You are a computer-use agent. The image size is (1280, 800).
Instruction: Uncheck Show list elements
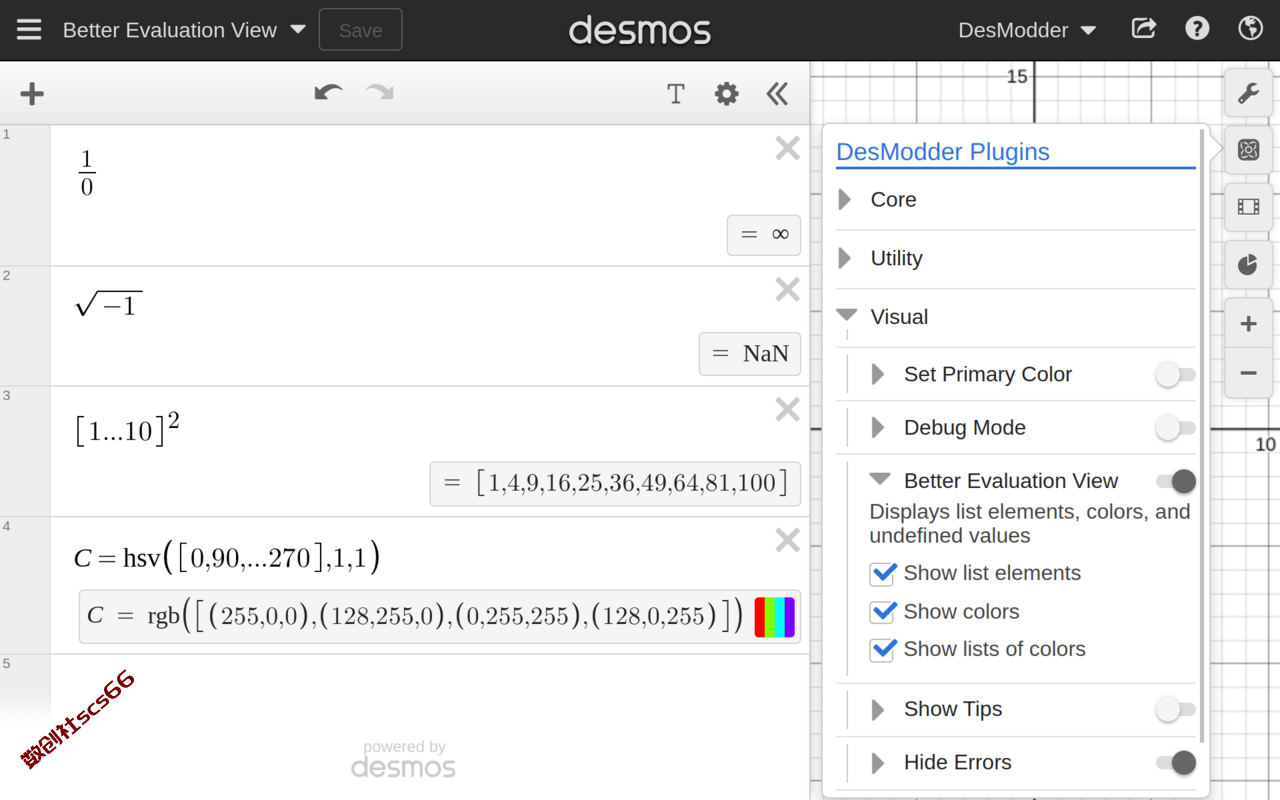[883, 574]
